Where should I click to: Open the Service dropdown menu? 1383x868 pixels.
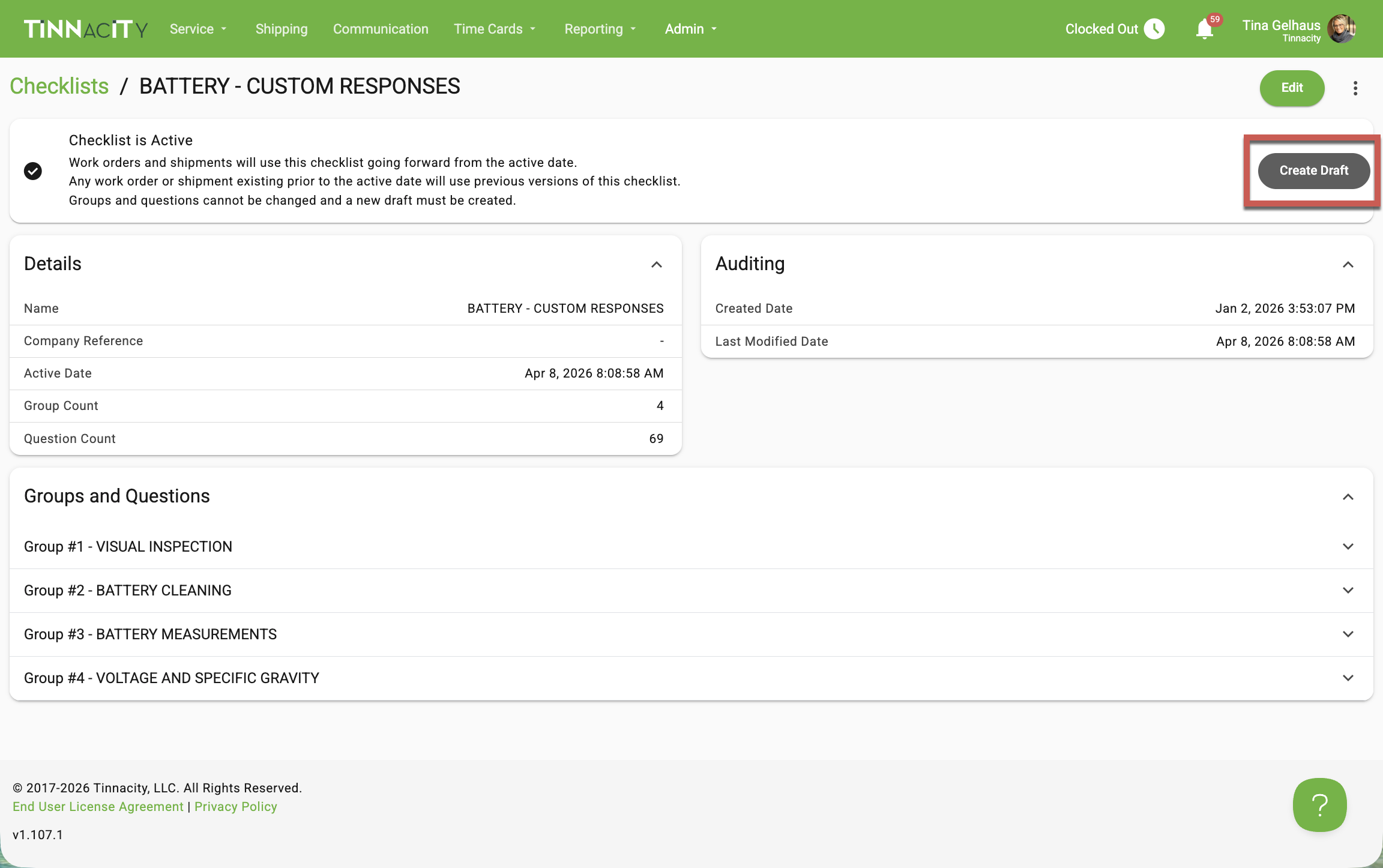198,29
